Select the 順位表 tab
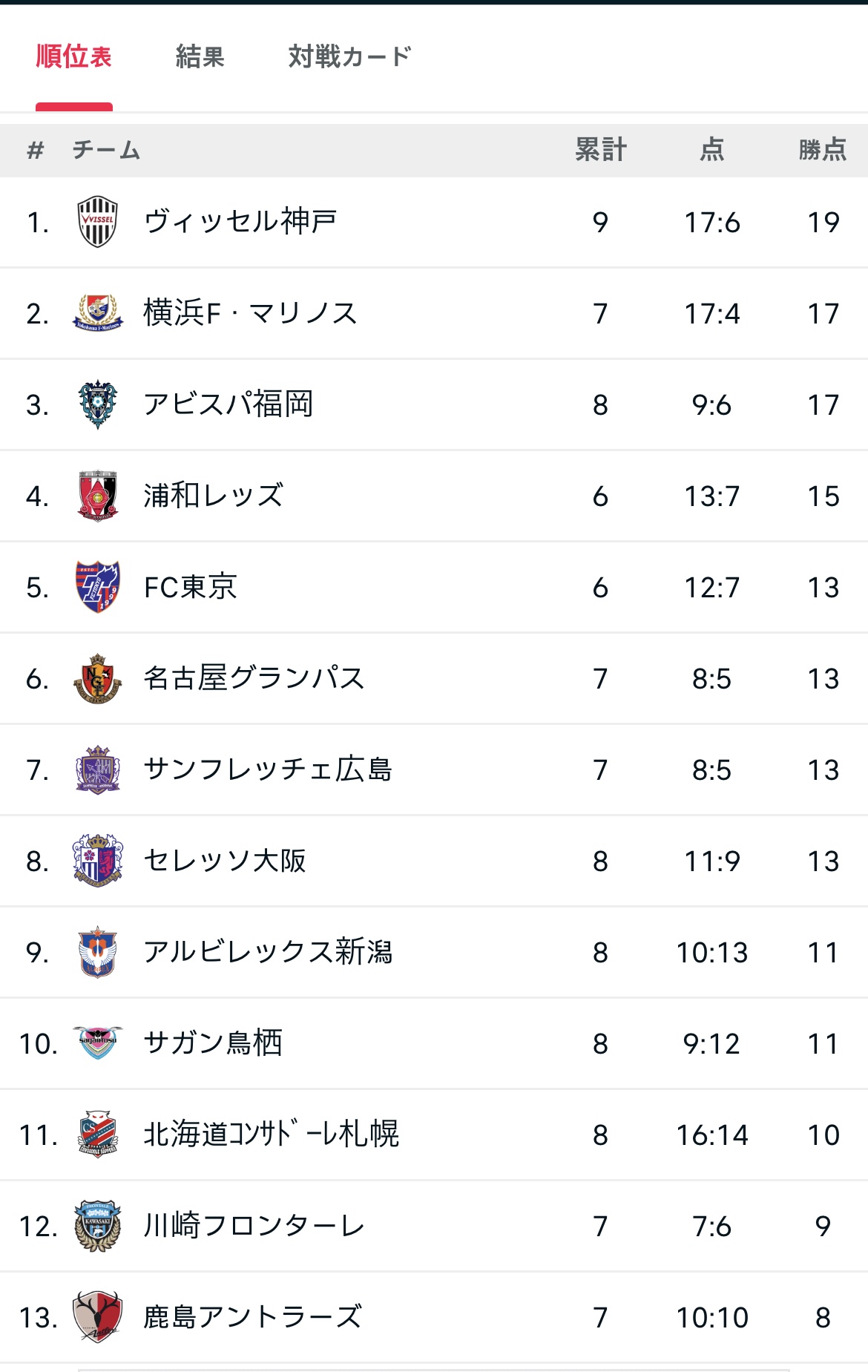 (x=73, y=56)
